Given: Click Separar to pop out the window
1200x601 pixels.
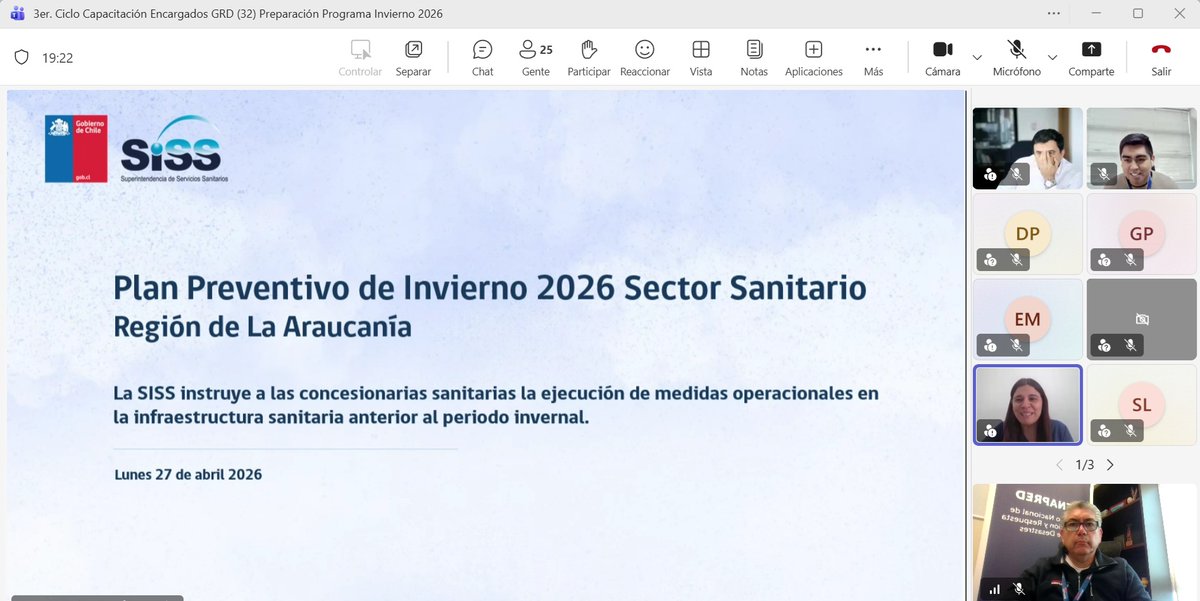Looking at the screenshot, I should click(x=413, y=57).
